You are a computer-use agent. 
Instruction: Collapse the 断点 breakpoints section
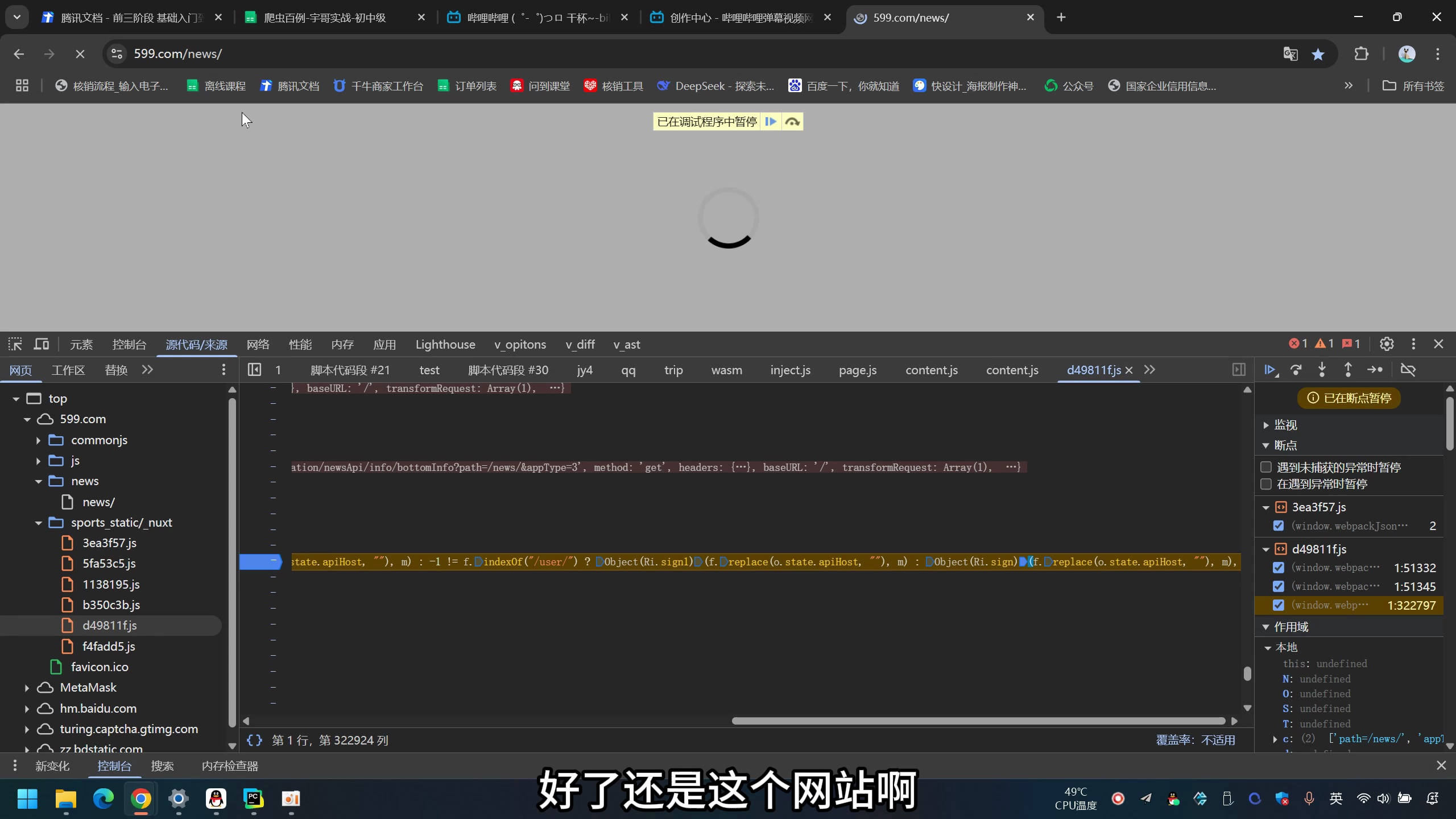(1265, 445)
